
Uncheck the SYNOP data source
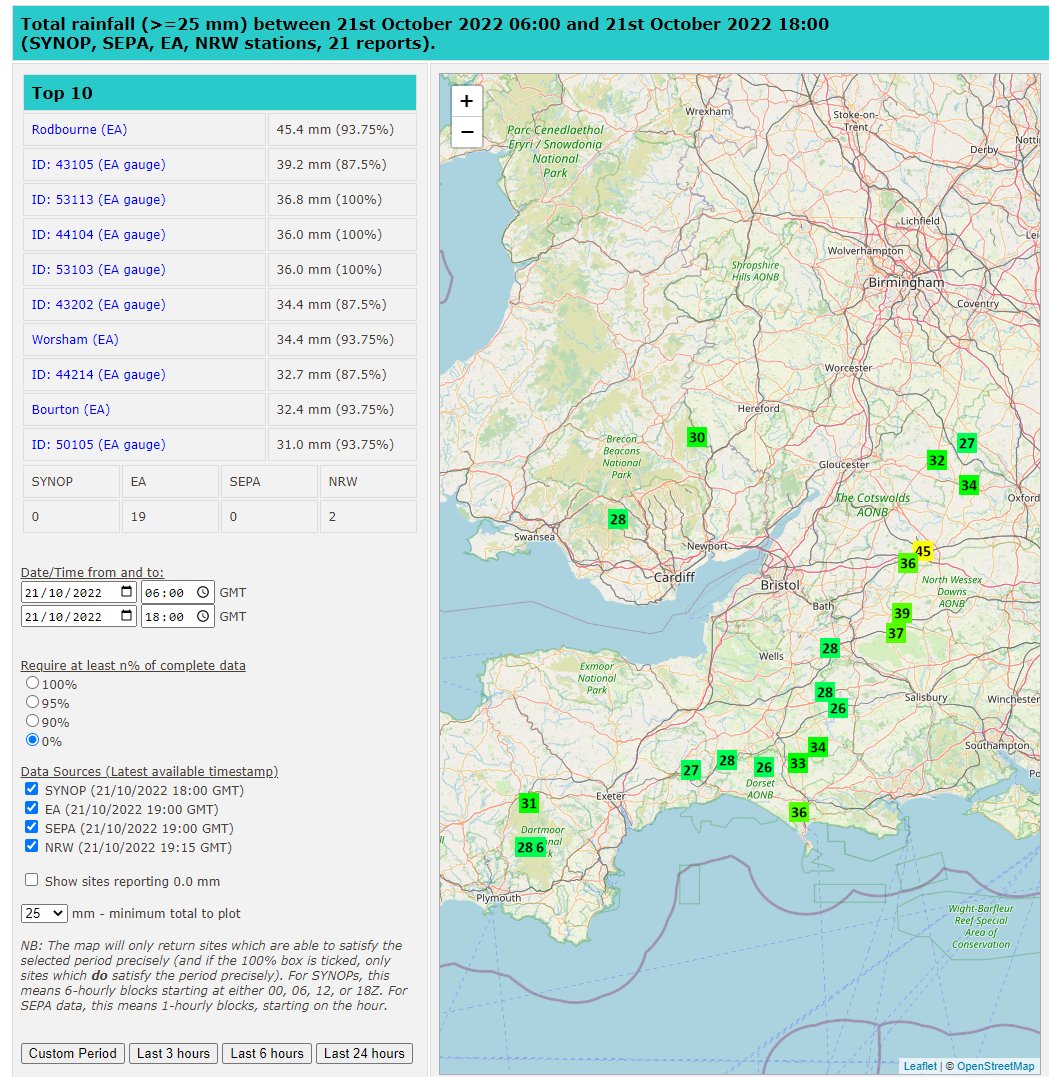point(32,789)
